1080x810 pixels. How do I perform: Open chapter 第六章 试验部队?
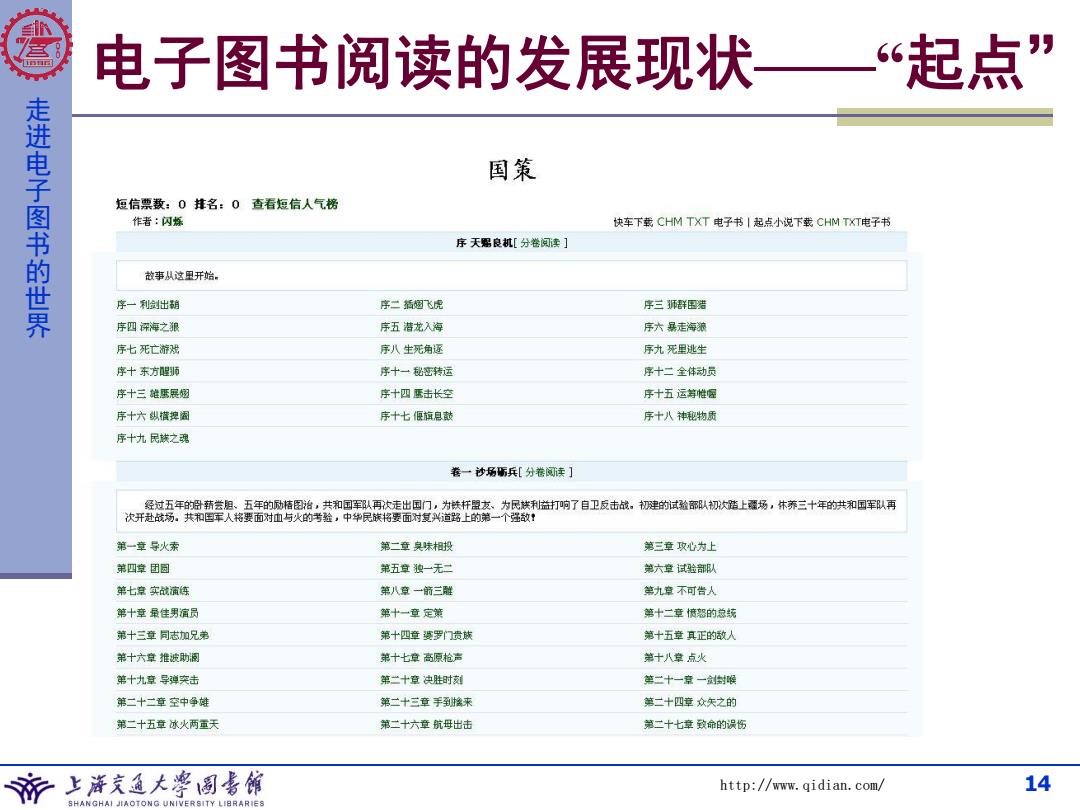(680, 568)
